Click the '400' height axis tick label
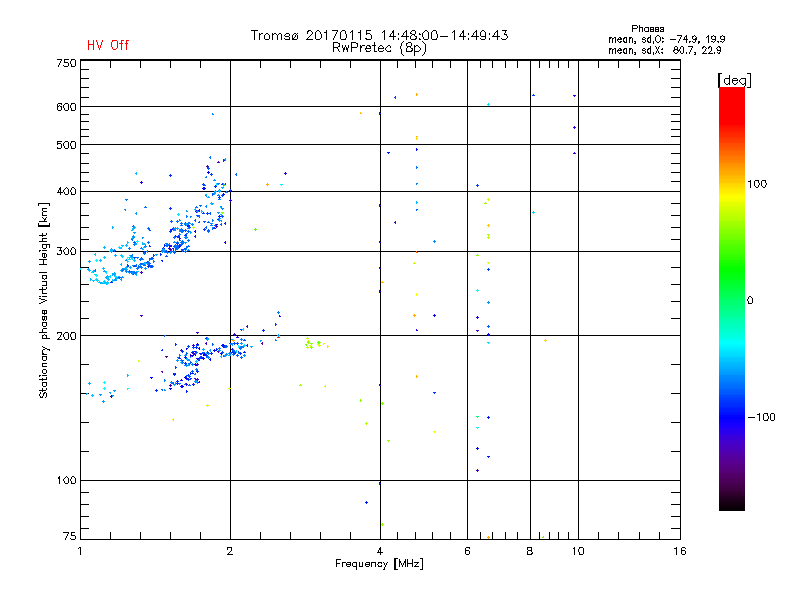 [66, 192]
